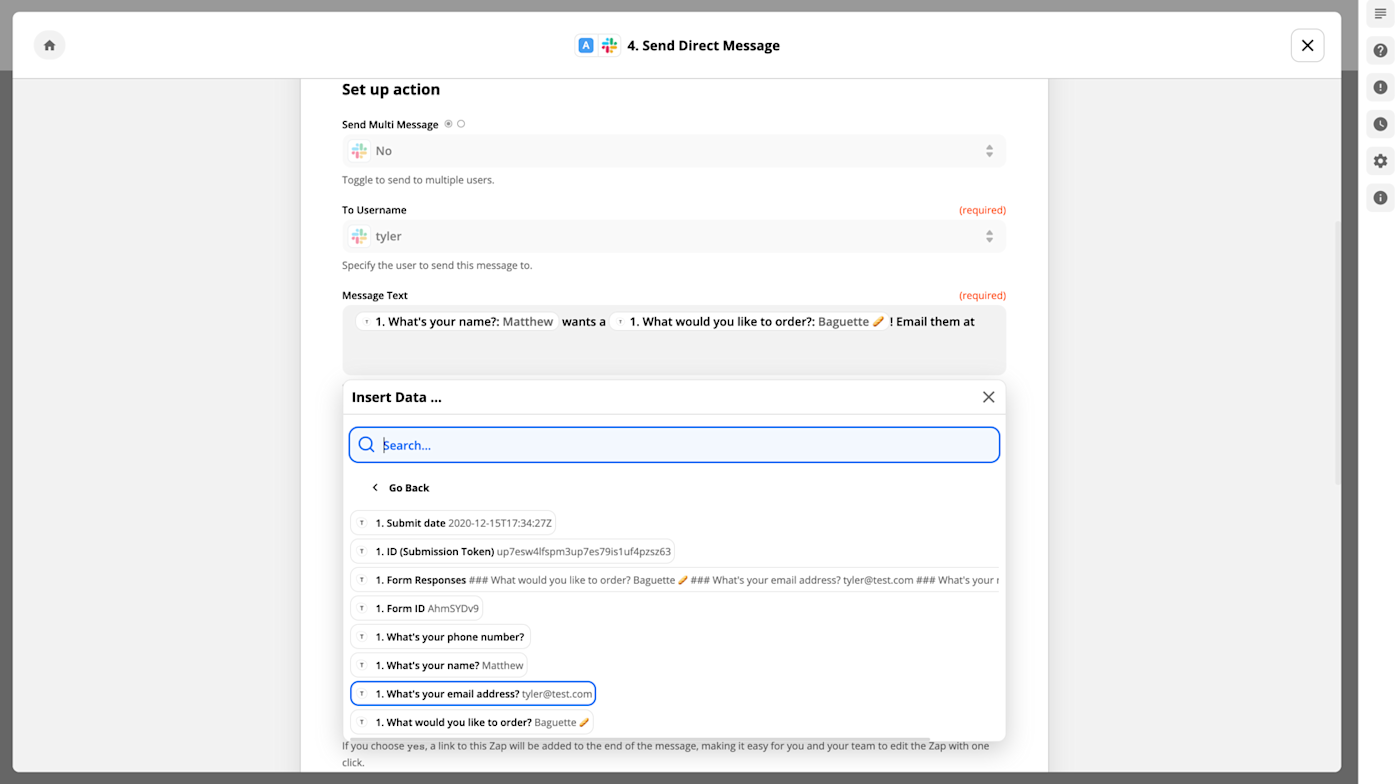Insert Form ID AhmSYDv9 field
The height and width of the screenshot is (784, 1400).
[417, 608]
